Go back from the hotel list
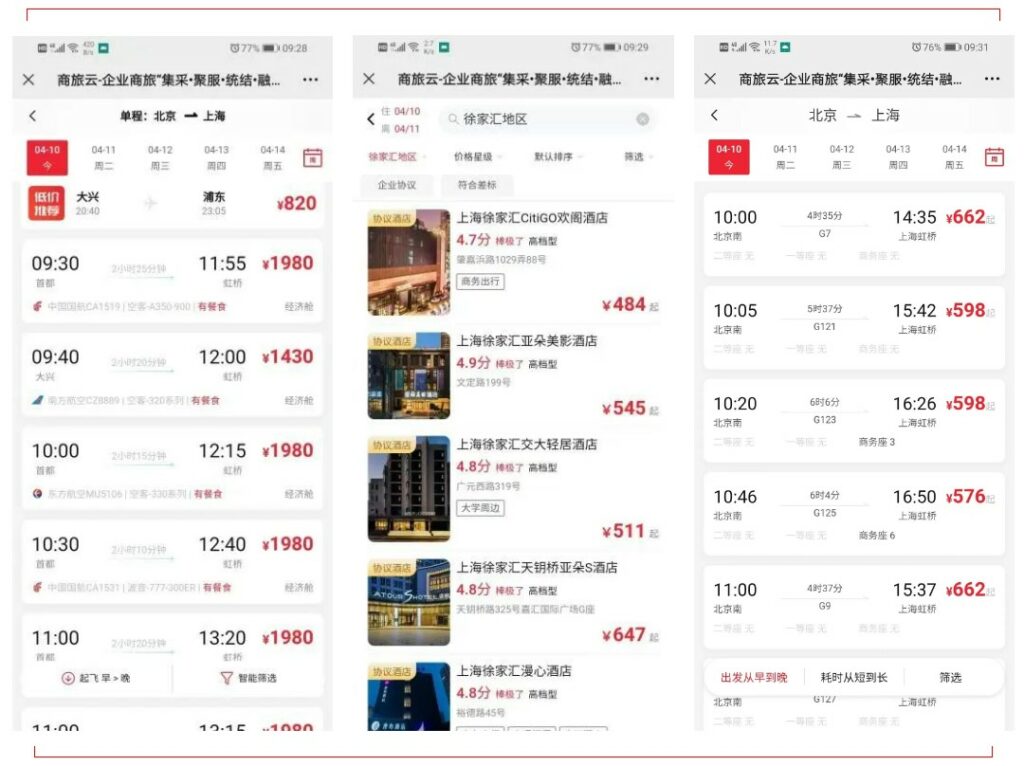This screenshot has height=766, width=1024. point(370,119)
